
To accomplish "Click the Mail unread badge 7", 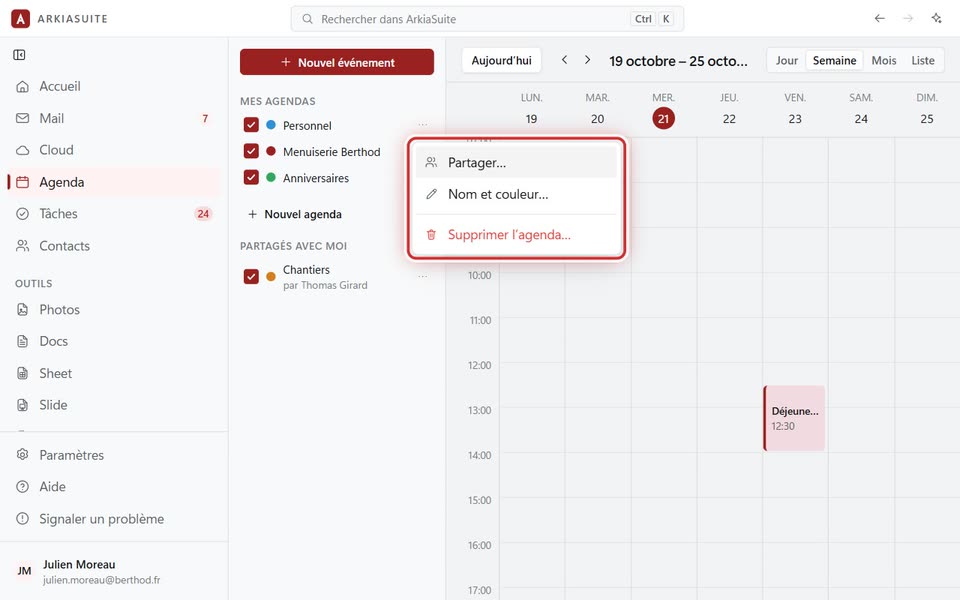I will [x=205, y=118].
